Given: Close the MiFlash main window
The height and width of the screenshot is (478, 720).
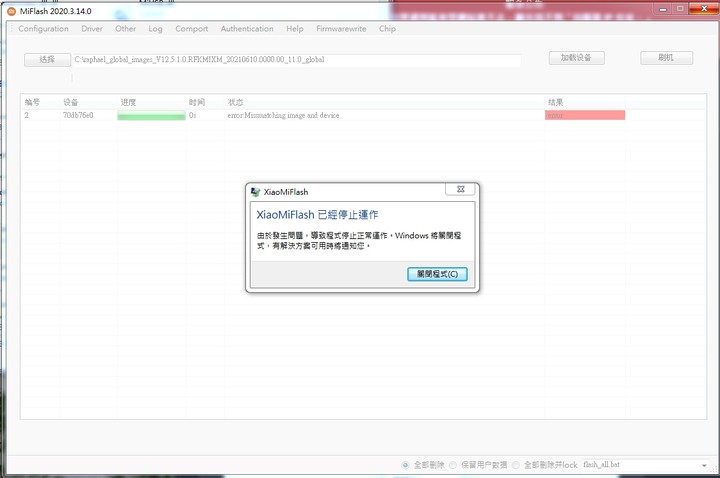Looking at the screenshot, I should coord(704,9).
